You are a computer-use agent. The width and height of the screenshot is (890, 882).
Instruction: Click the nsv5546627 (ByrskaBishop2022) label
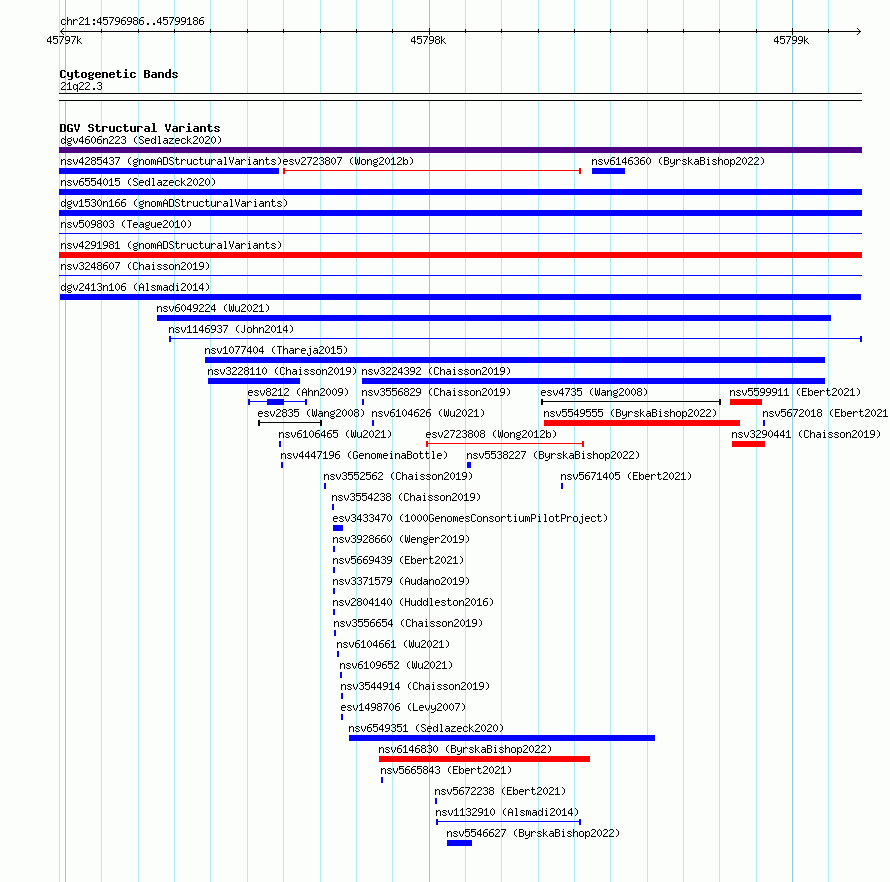[533, 833]
